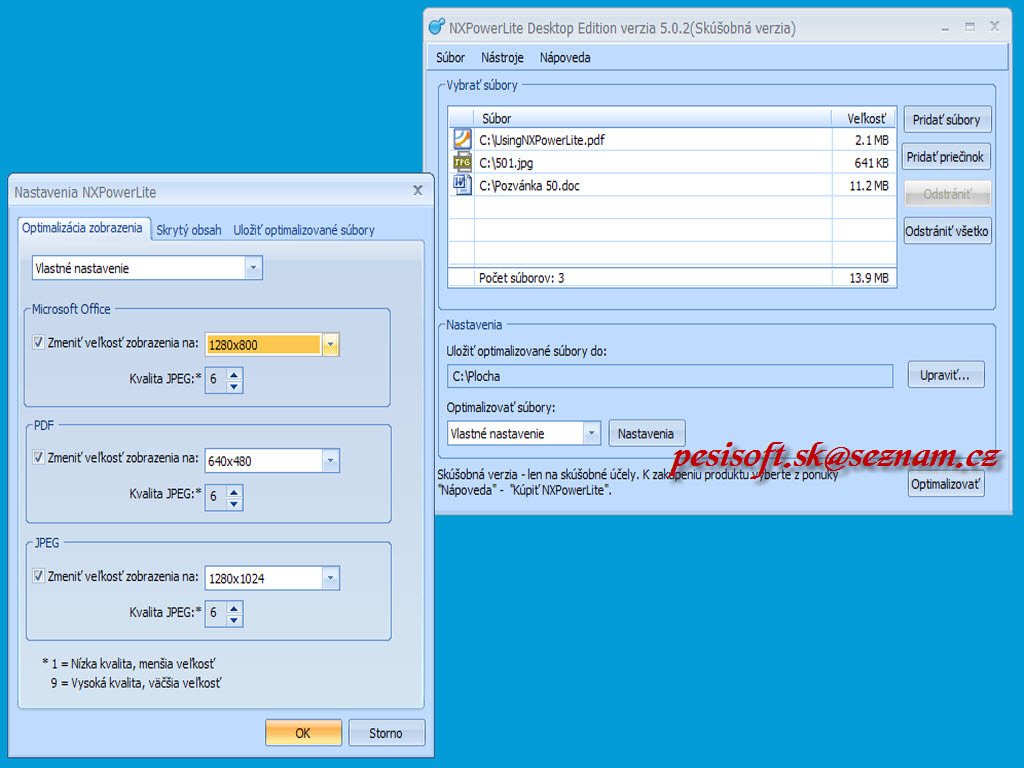1024x768 pixels.
Task: Increase Microsoft Office JPEG quality value
Action: coord(234,374)
